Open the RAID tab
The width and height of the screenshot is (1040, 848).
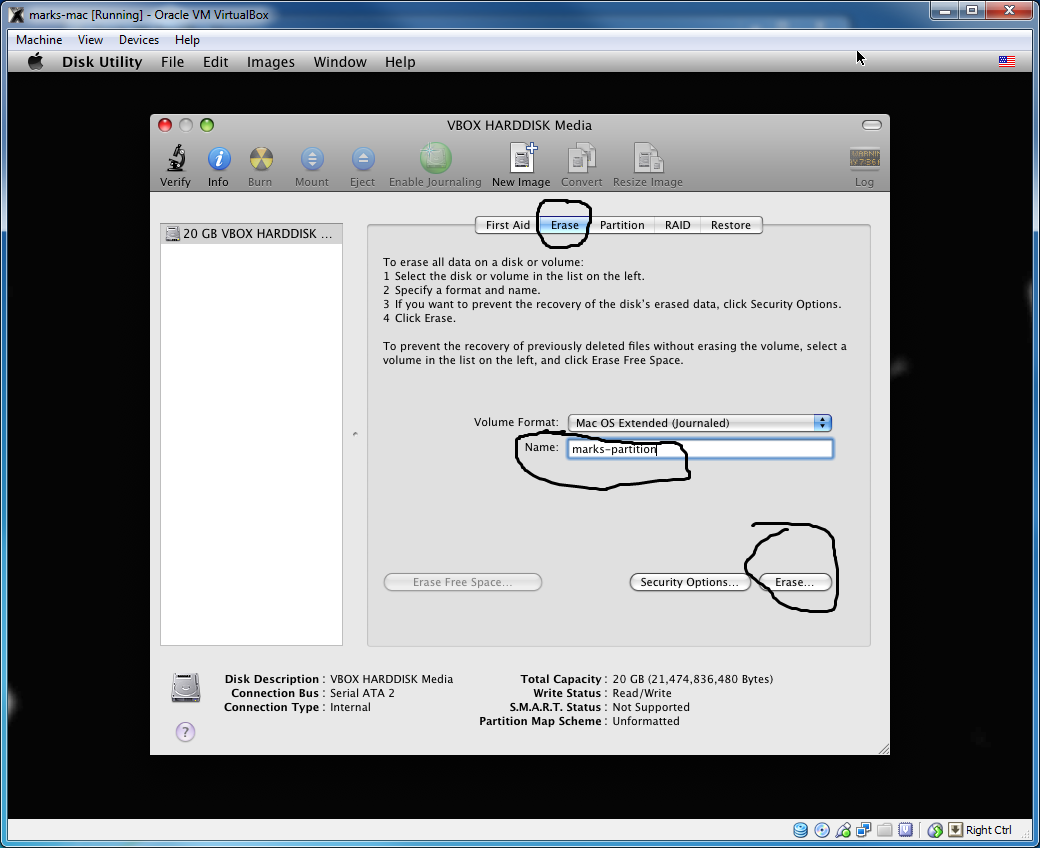coord(677,225)
